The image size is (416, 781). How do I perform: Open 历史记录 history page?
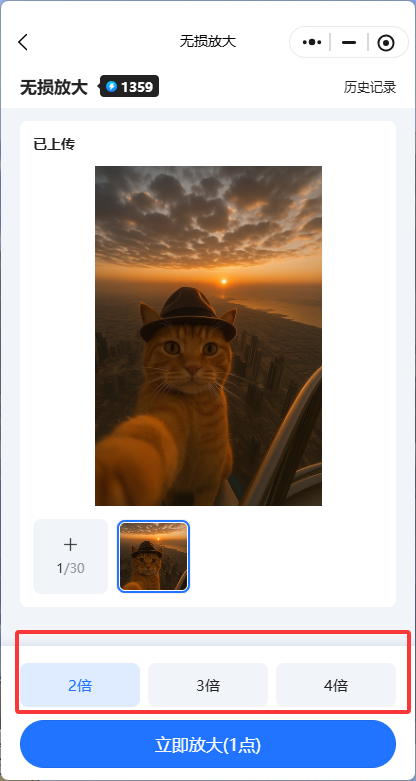[370, 87]
